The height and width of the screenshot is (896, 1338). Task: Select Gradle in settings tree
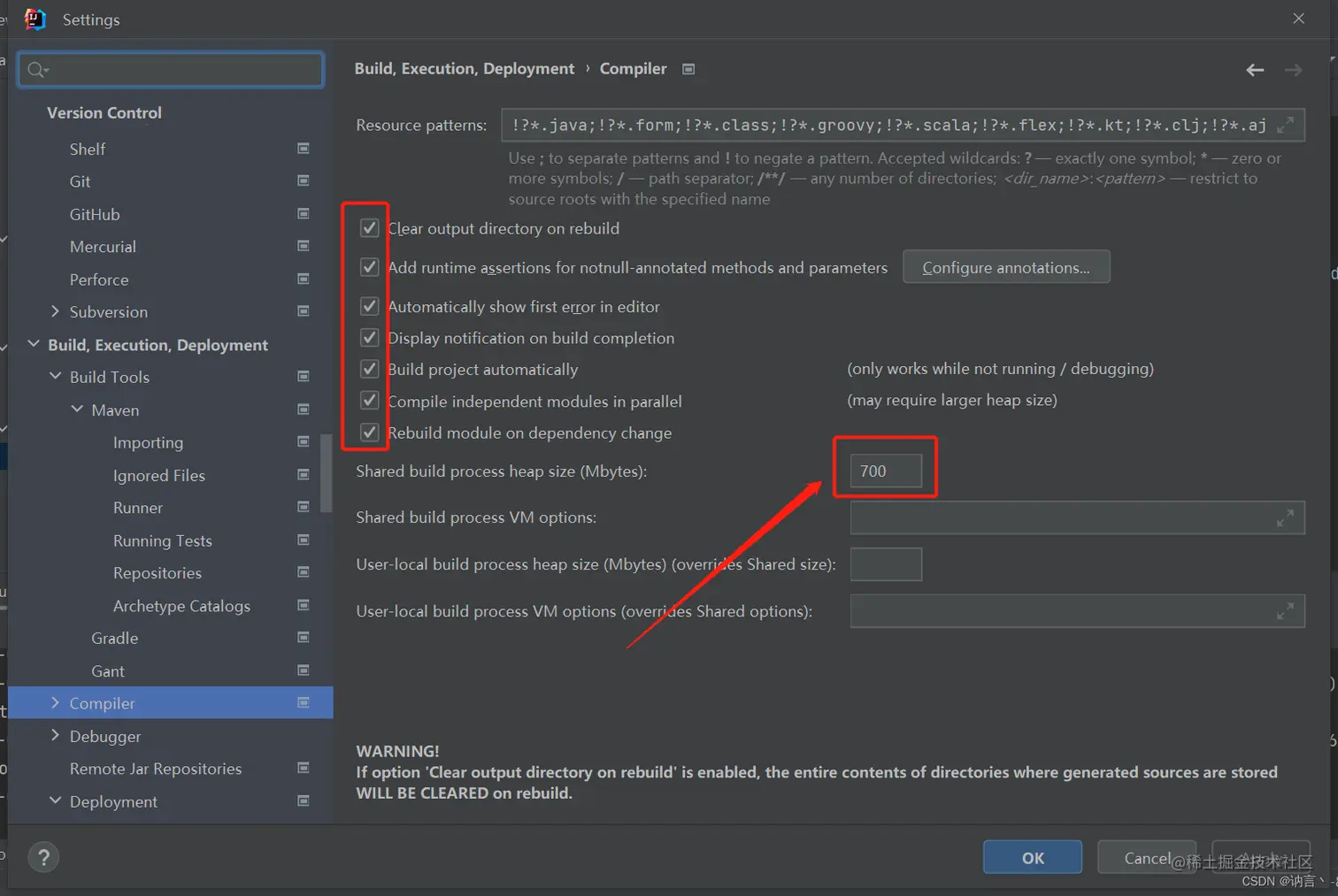(x=115, y=639)
